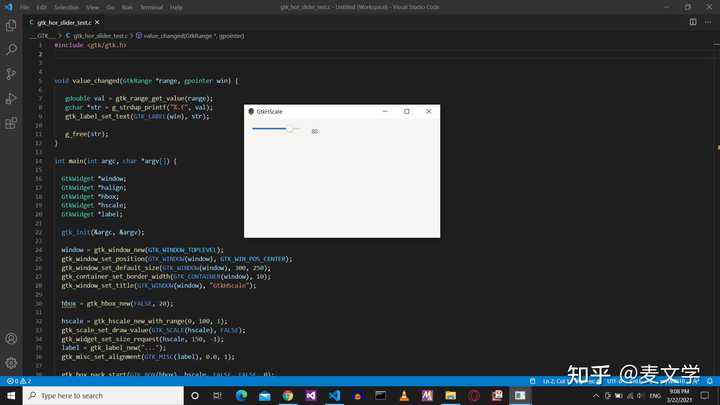Click the GtkHScale slider thumb
Viewport: 720px width, 405px height.
pyautogui.click(x=290, y=129)
